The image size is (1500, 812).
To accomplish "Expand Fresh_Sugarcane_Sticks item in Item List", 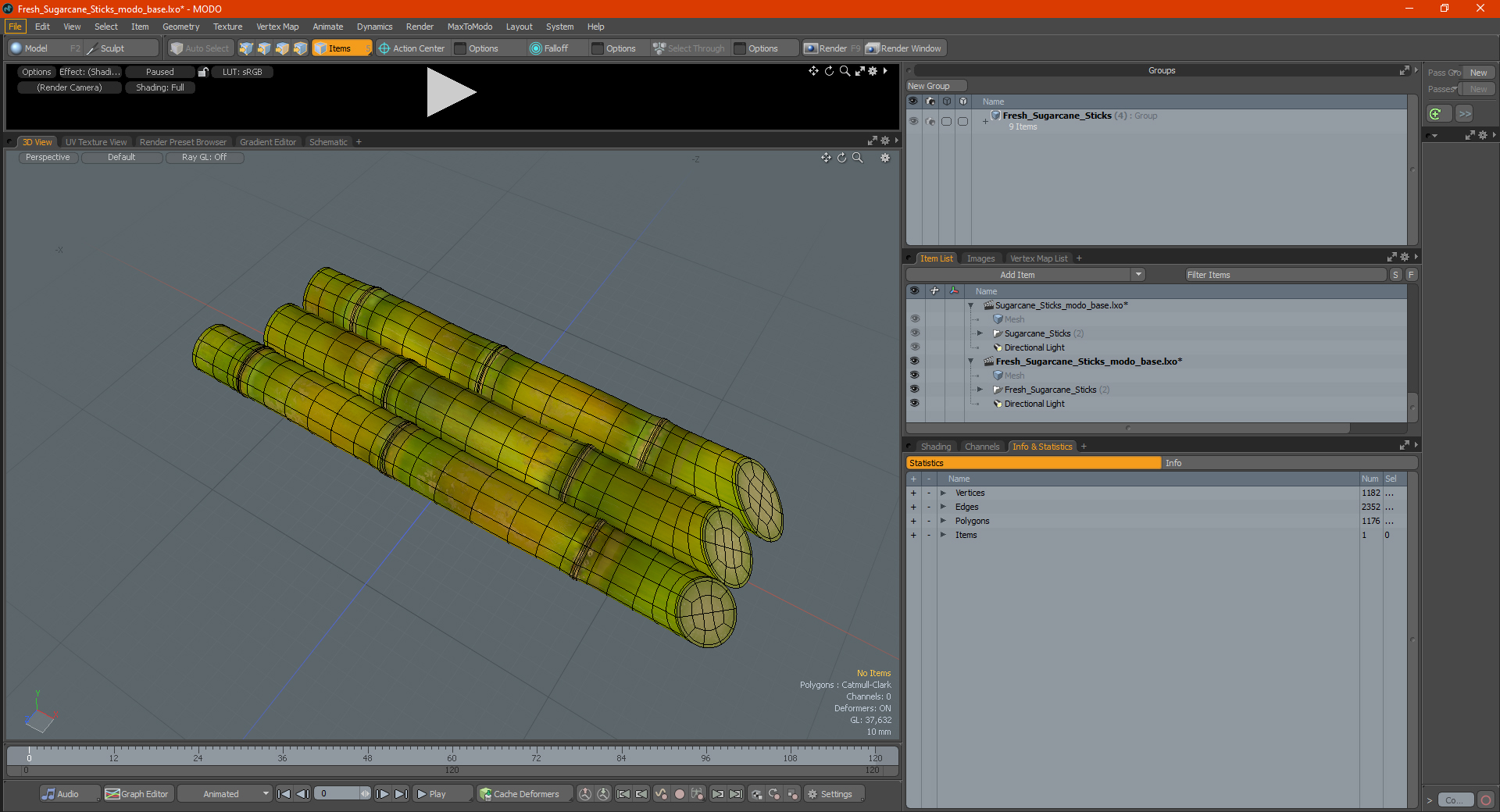I will tap(980, 390).
